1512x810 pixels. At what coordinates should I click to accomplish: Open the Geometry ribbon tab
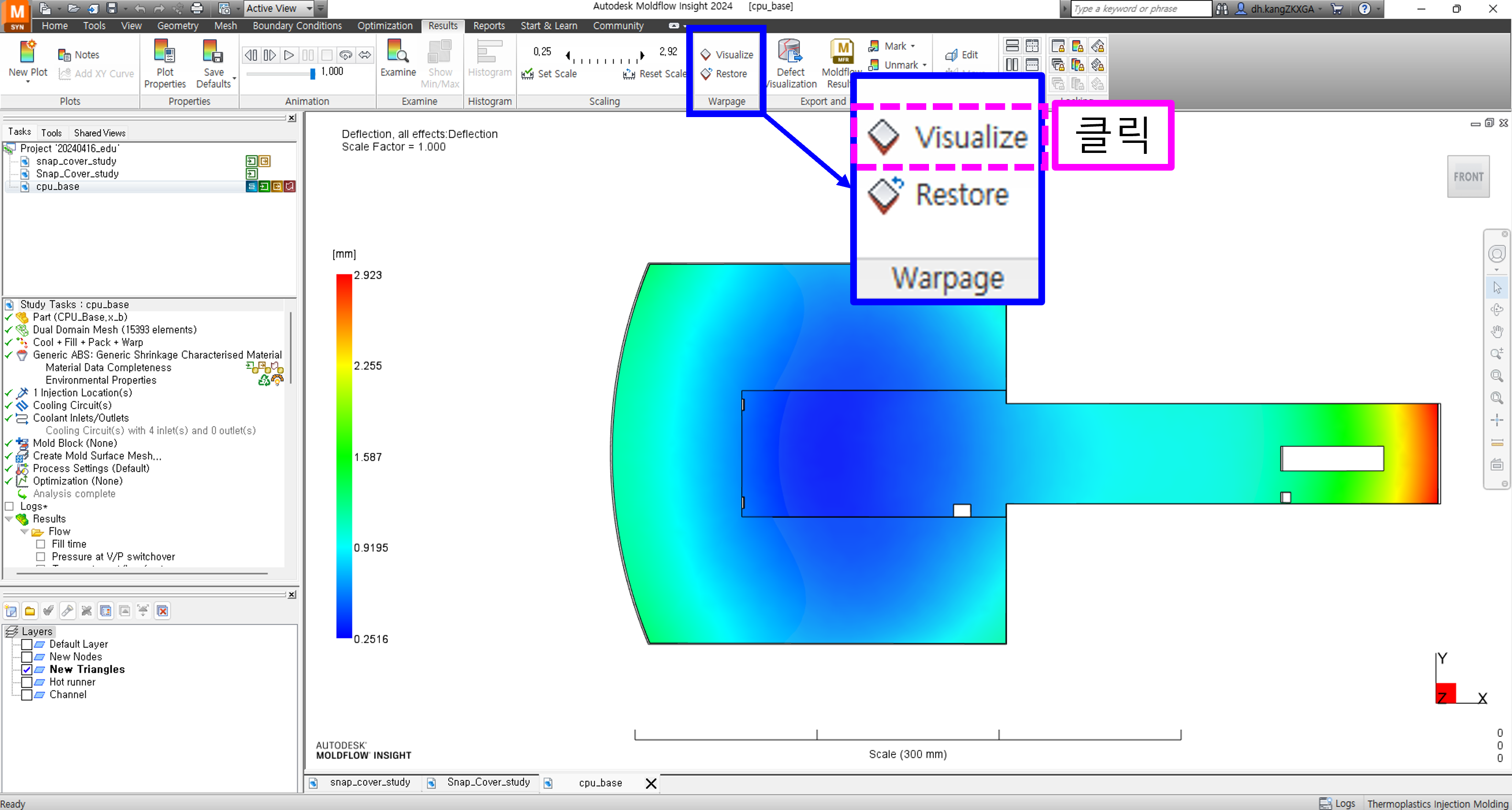pyautogui.click(x=178, y=26)
